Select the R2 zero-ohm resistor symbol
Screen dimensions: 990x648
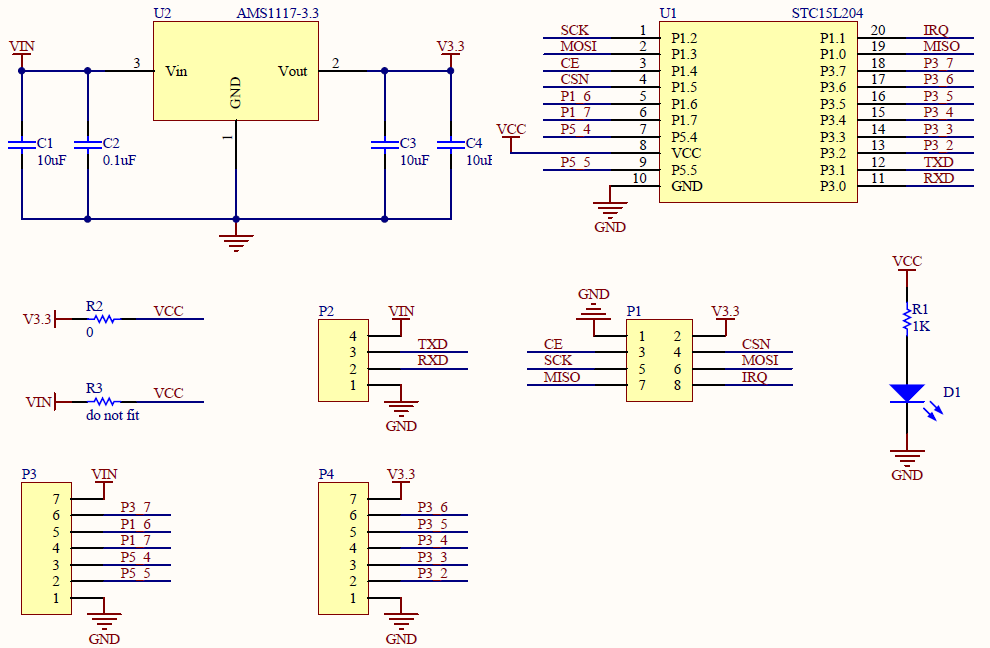tap(104, 319)
